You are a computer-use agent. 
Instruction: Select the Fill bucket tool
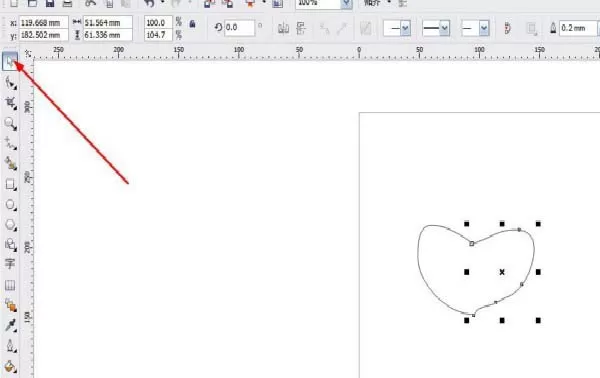[10, 366]
